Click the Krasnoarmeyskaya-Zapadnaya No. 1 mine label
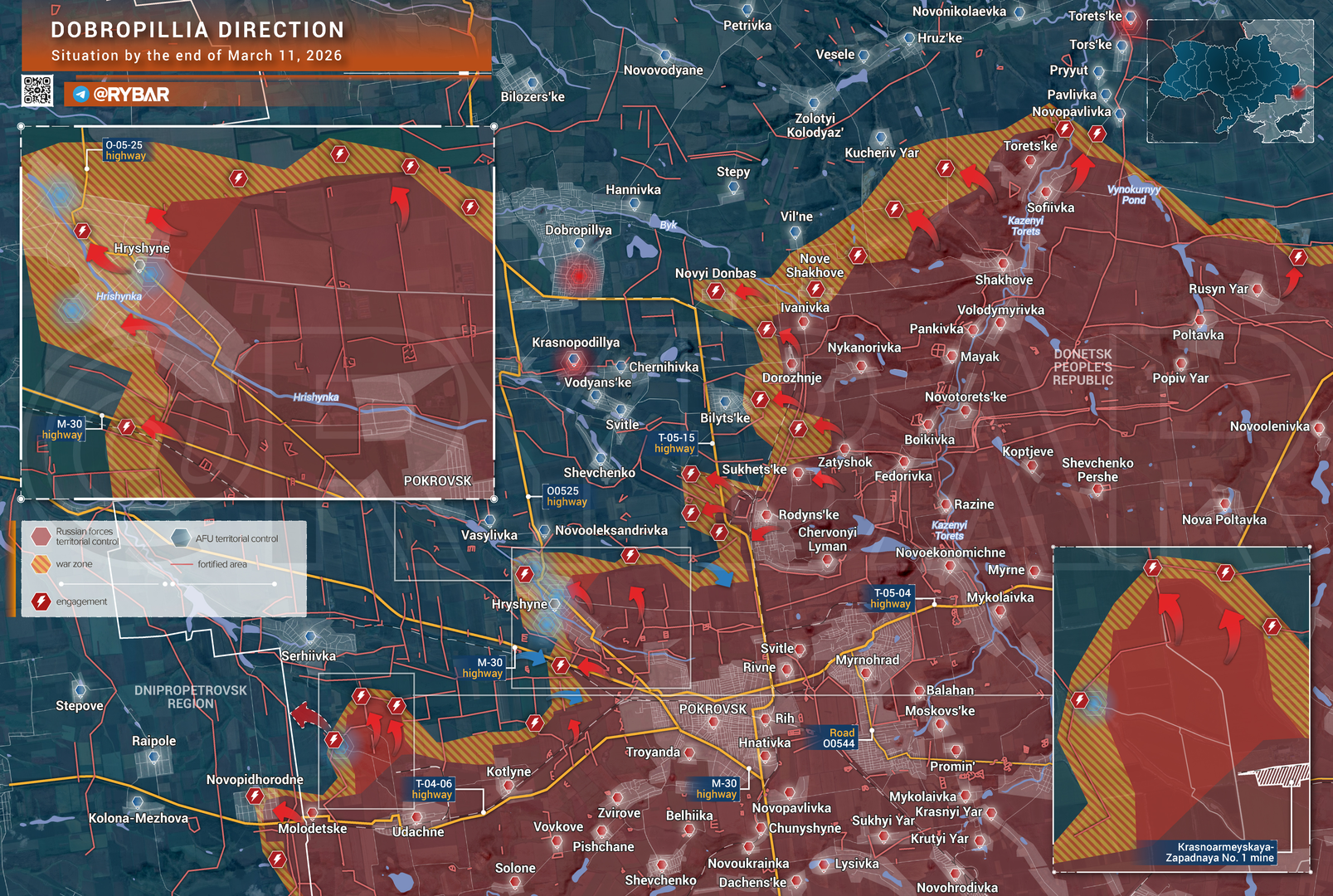The image size is (1333, 896). (1219, 852)
